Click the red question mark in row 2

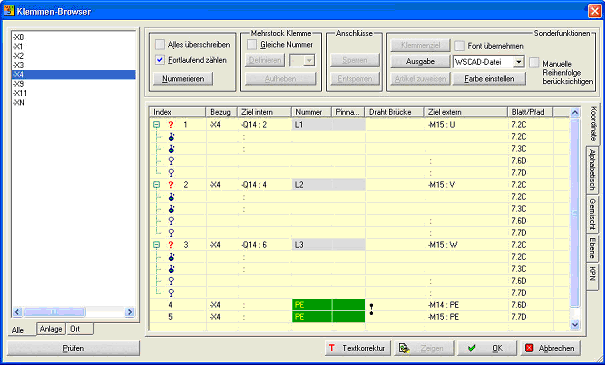[171, 185]
